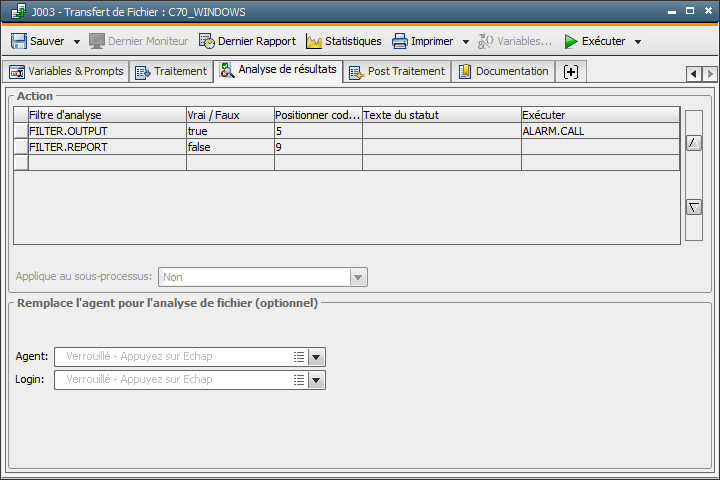
Task: Expand the Exécuter dropdown arrow
Action: click(638, 42)
